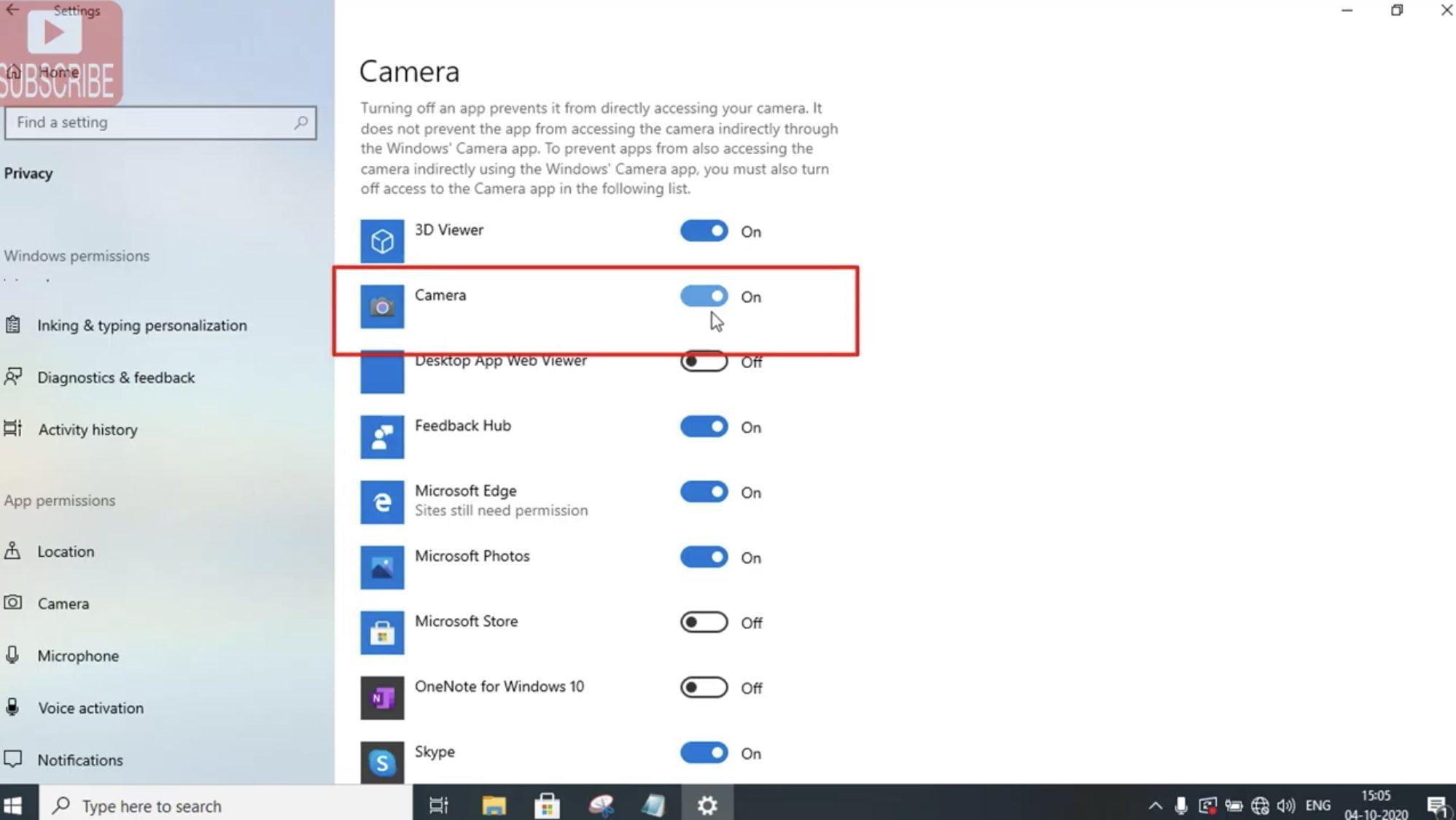Viewport: 1456px width, 820px height.
Task: Click the Camera app icon in the list
Action: coord(382,306)
